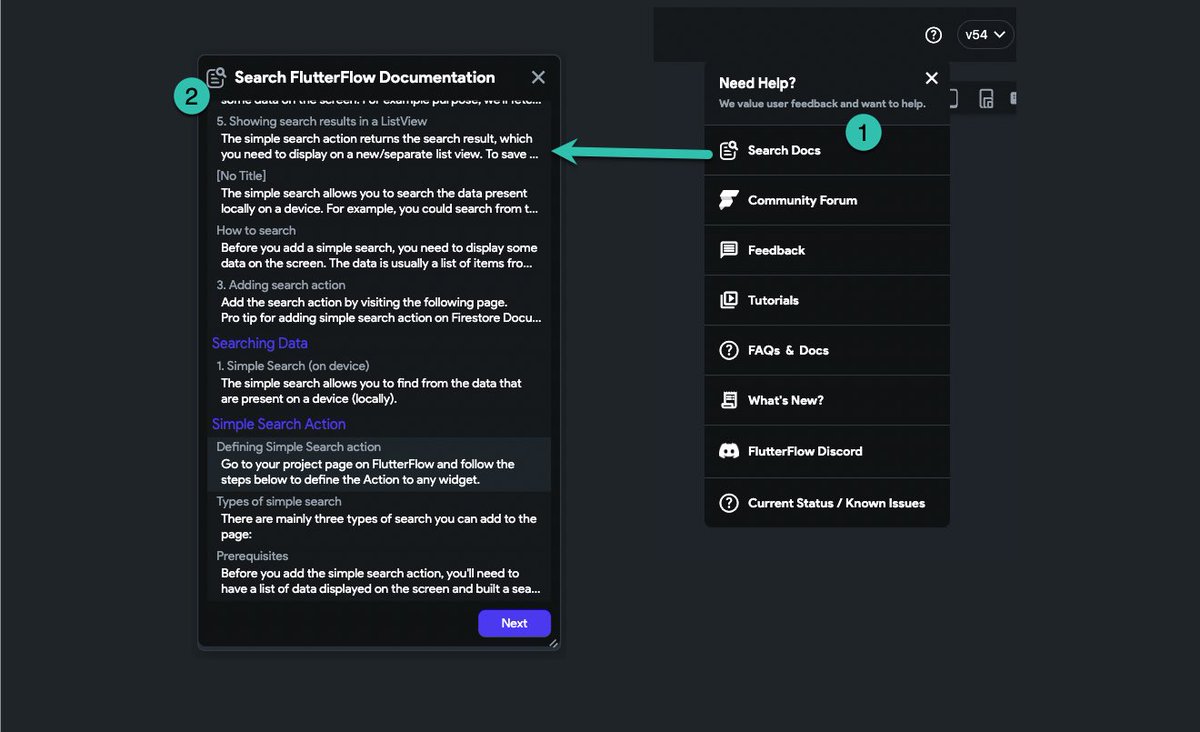The height and width of the screenshot is (732, 1200).
Task: Select result '5. Showing search results in a ListView'
Action: tap(379, 138)
